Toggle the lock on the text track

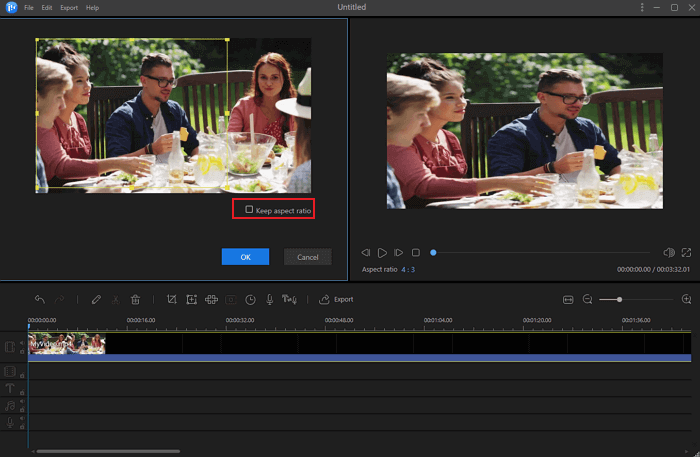[22, 392]
